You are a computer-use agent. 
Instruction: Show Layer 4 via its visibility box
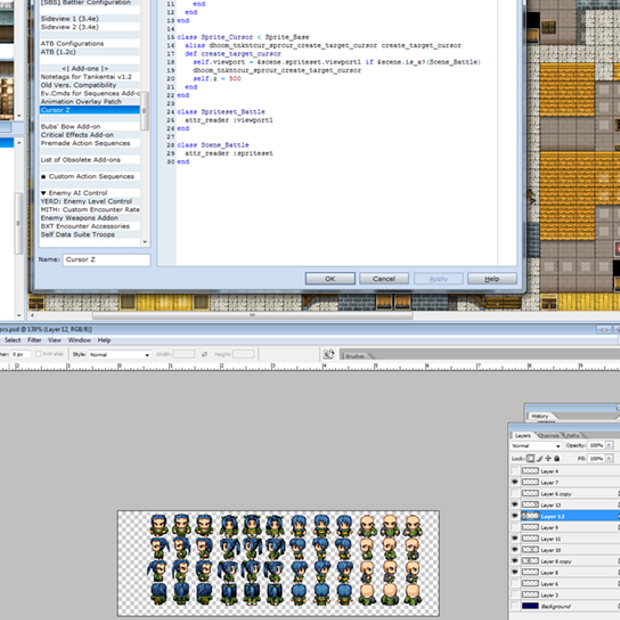point(516,471)
